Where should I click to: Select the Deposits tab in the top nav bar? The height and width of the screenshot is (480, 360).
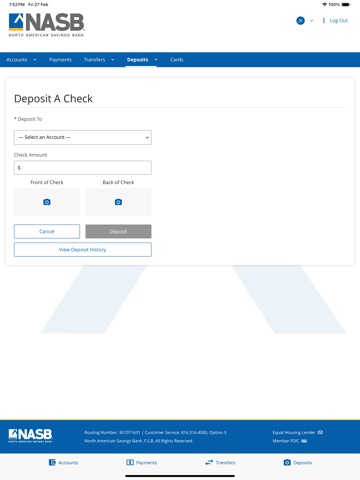(x=137, y=60)
